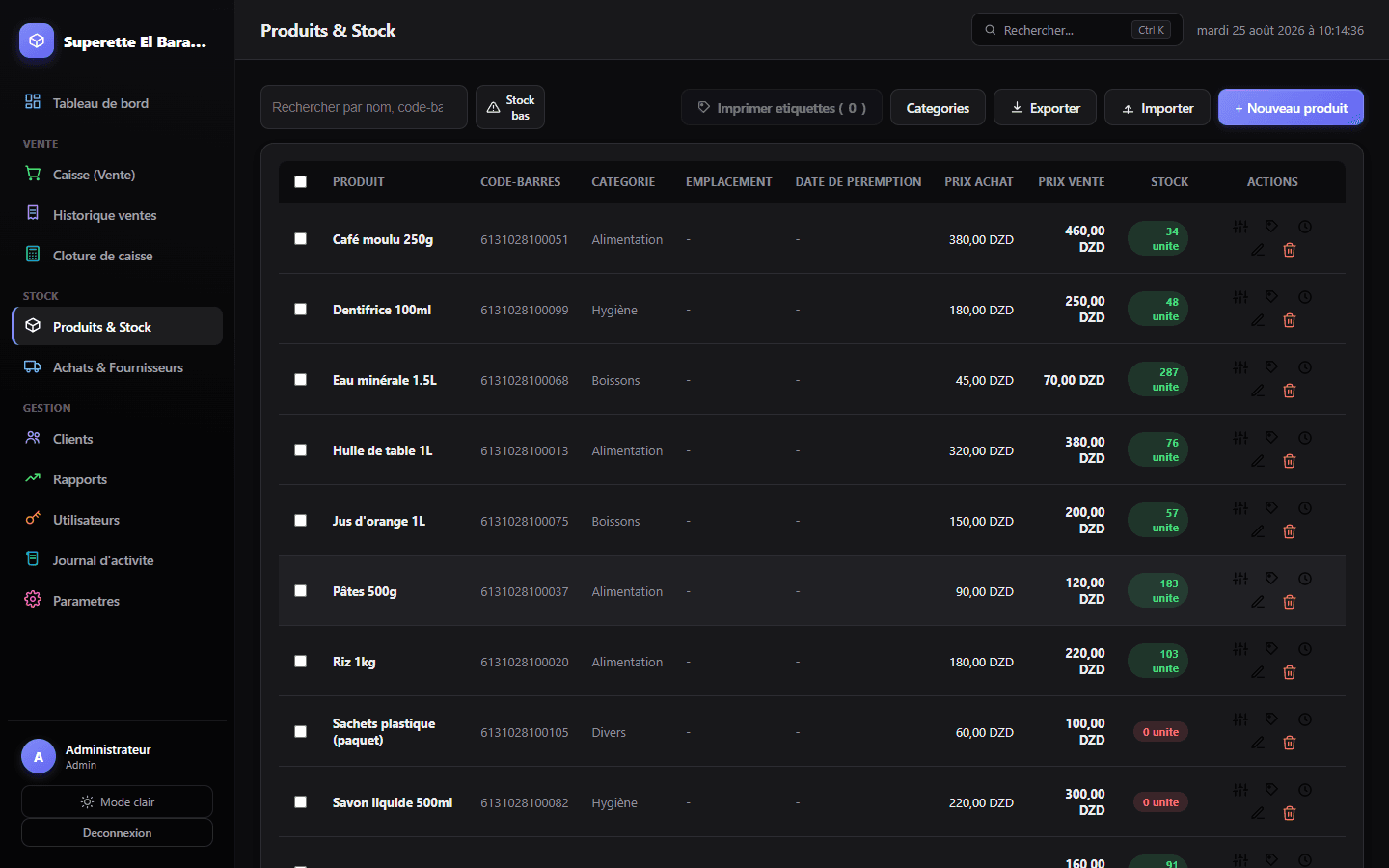The width and height of the screenshot is (1389, 868).
Task: Open Tableau de bord
Action: click(116, 102)
